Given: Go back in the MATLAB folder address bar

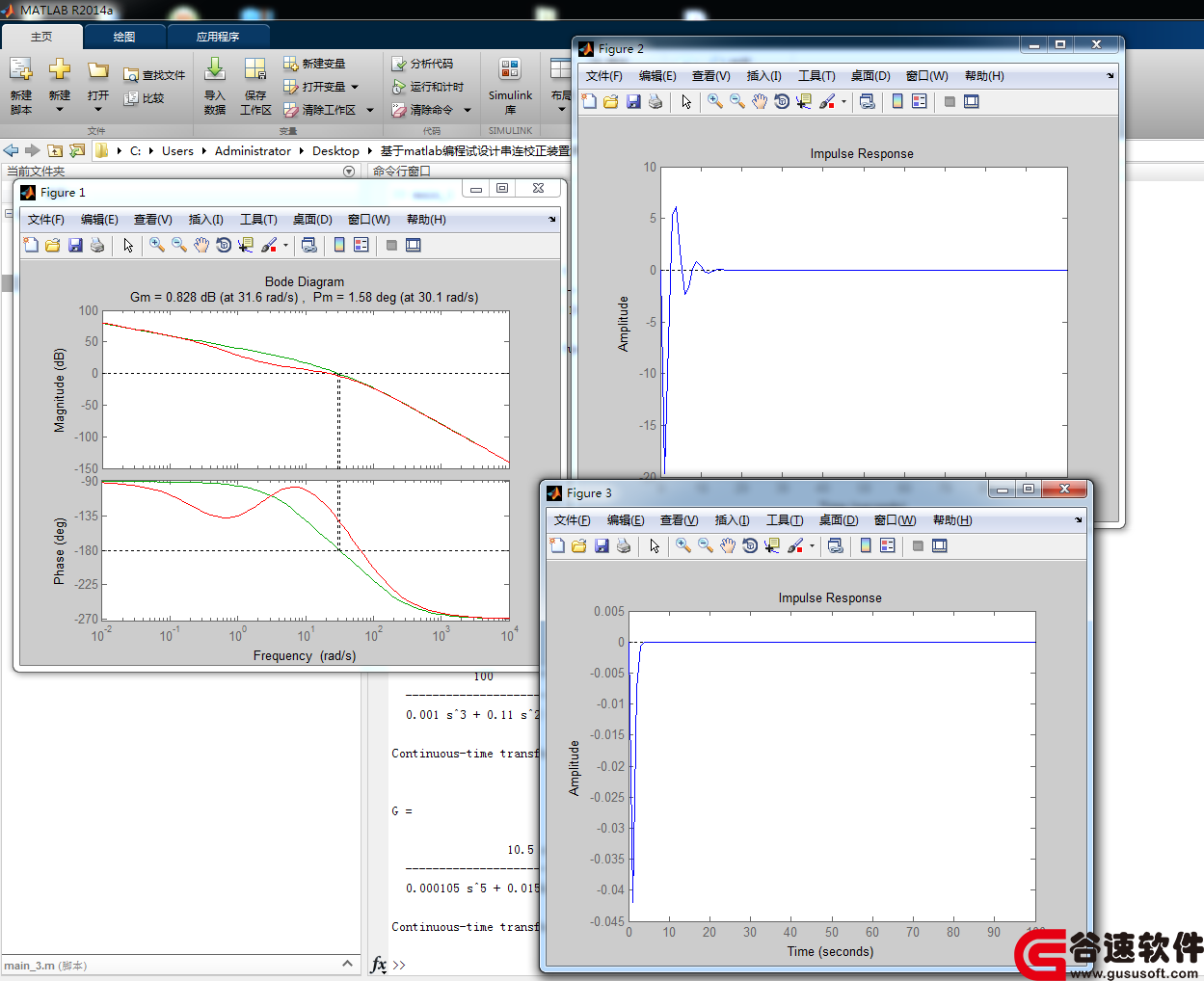Looking at the screenshot, I should (12, 150).
